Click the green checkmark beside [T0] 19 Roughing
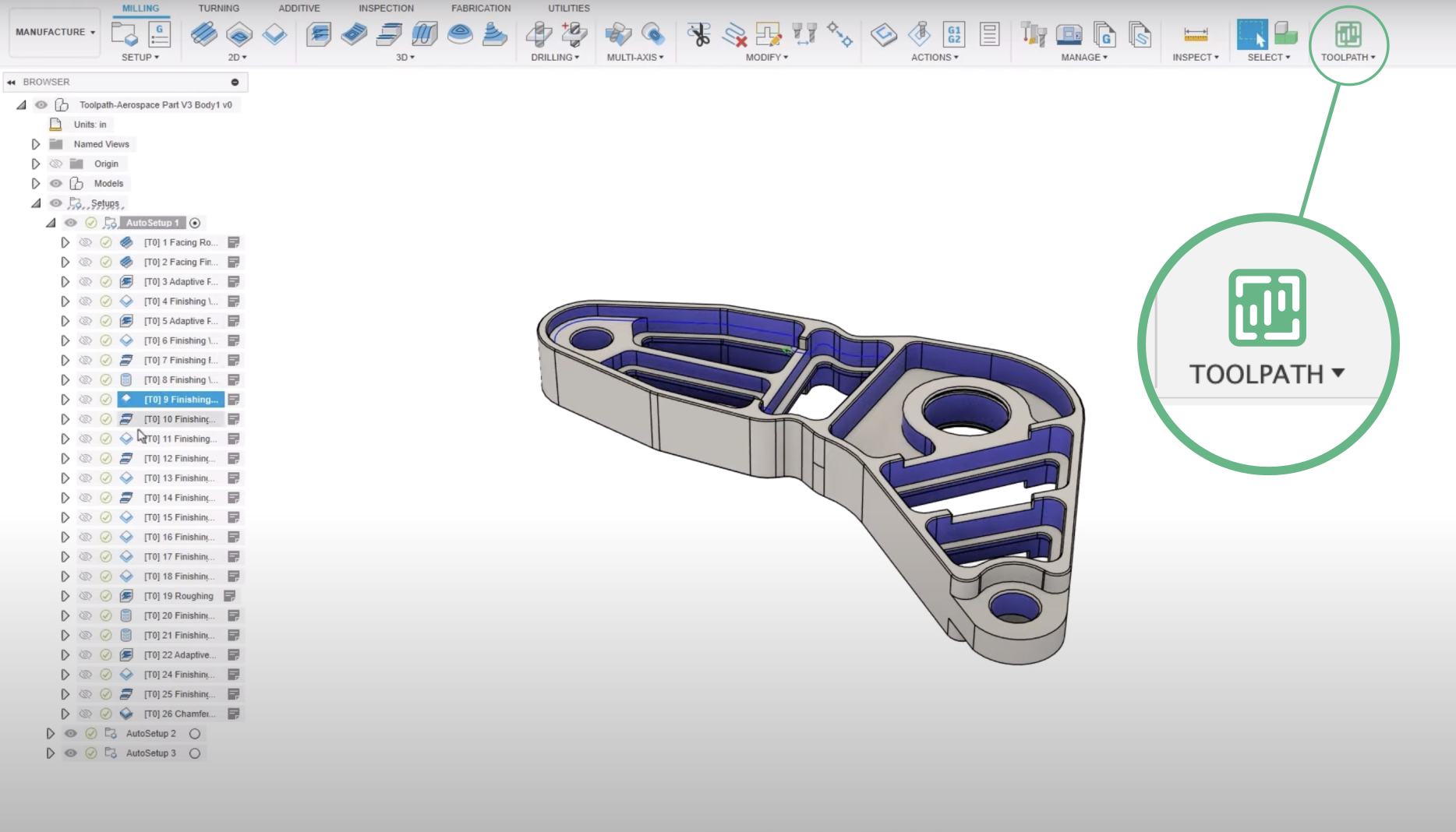This screenshot has height=832, width=1456. (x=106, y=595)
